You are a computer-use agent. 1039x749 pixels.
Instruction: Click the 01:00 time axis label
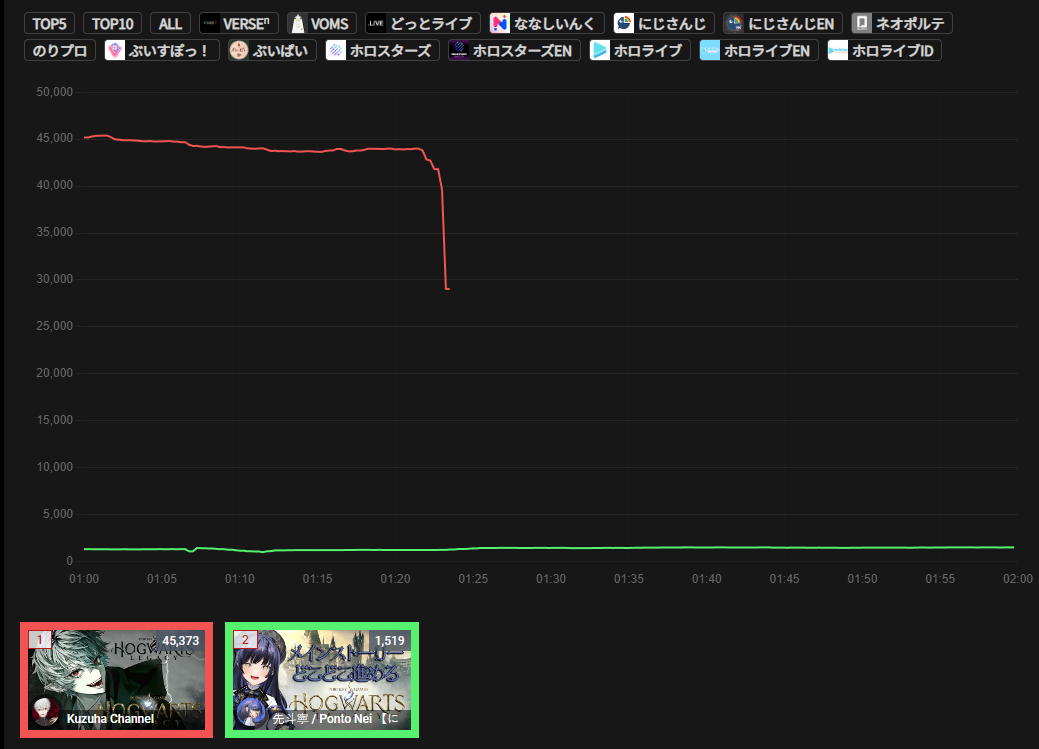point(84,579)
